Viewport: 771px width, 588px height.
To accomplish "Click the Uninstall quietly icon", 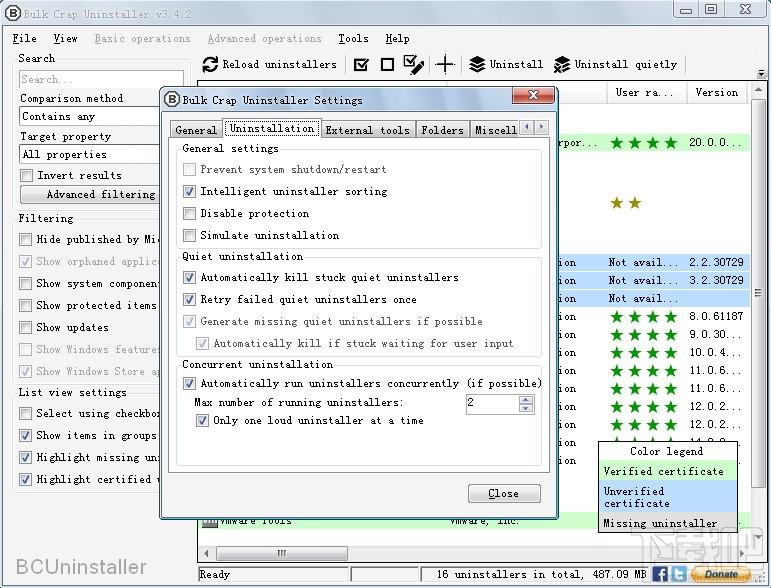I will tap(562, 64).
